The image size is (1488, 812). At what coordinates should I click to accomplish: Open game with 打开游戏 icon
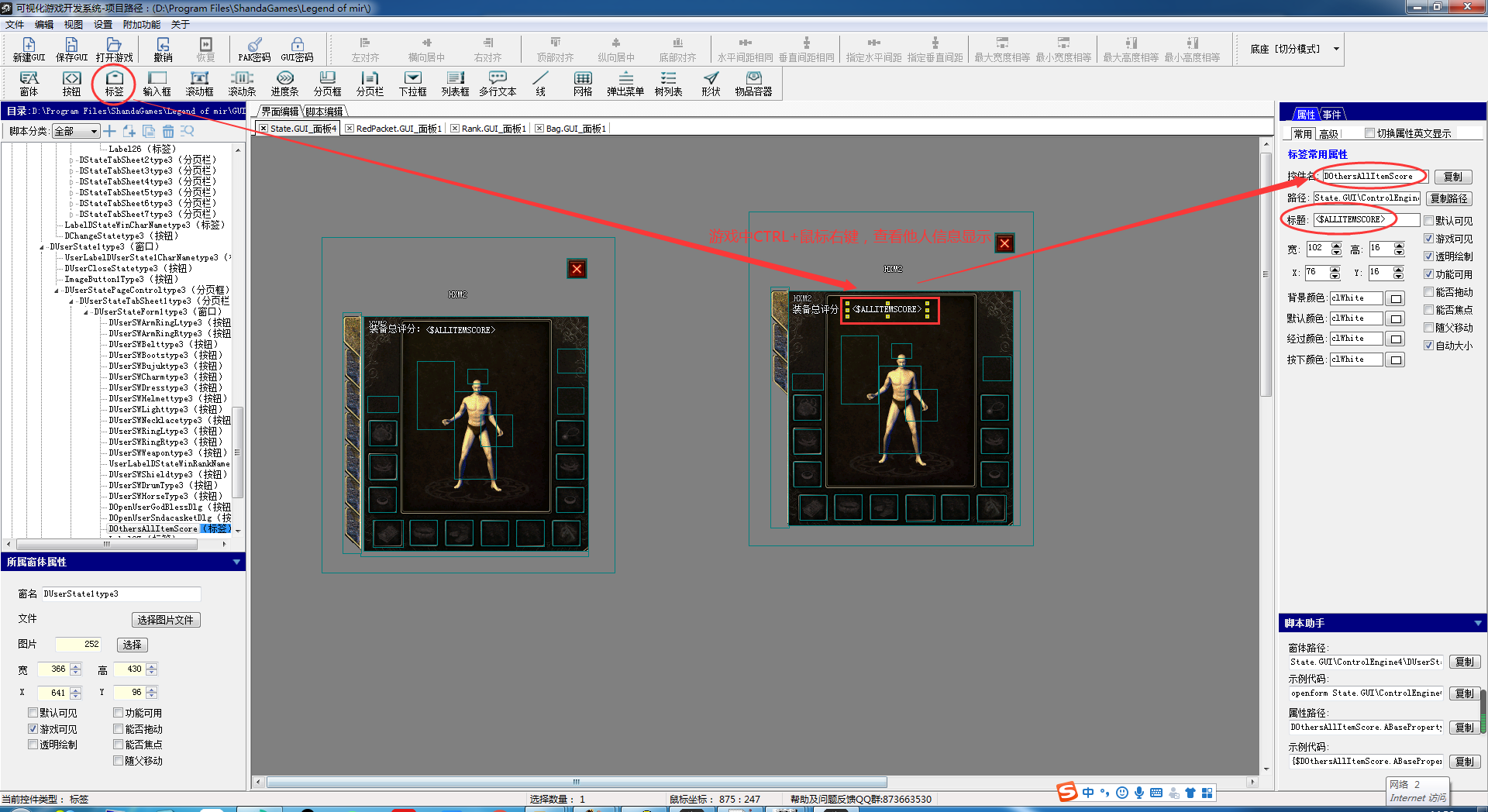114,50
